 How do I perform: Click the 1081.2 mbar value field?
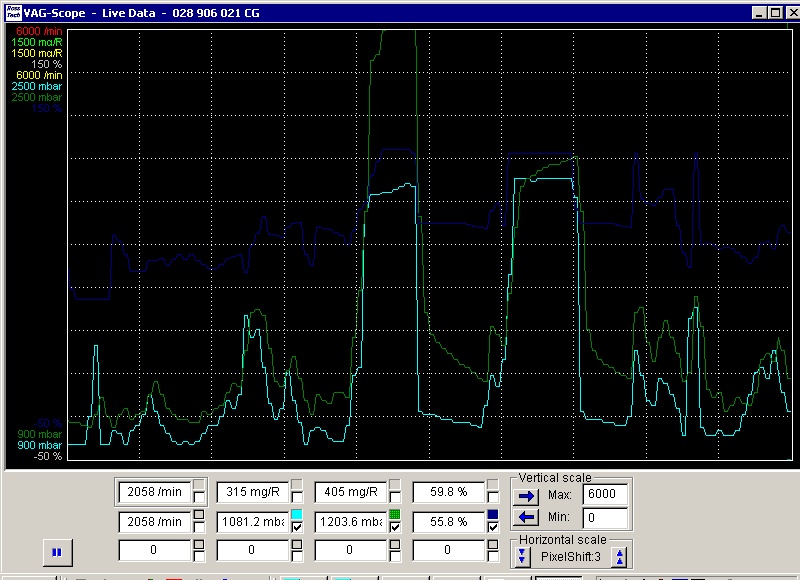[253, 522]
